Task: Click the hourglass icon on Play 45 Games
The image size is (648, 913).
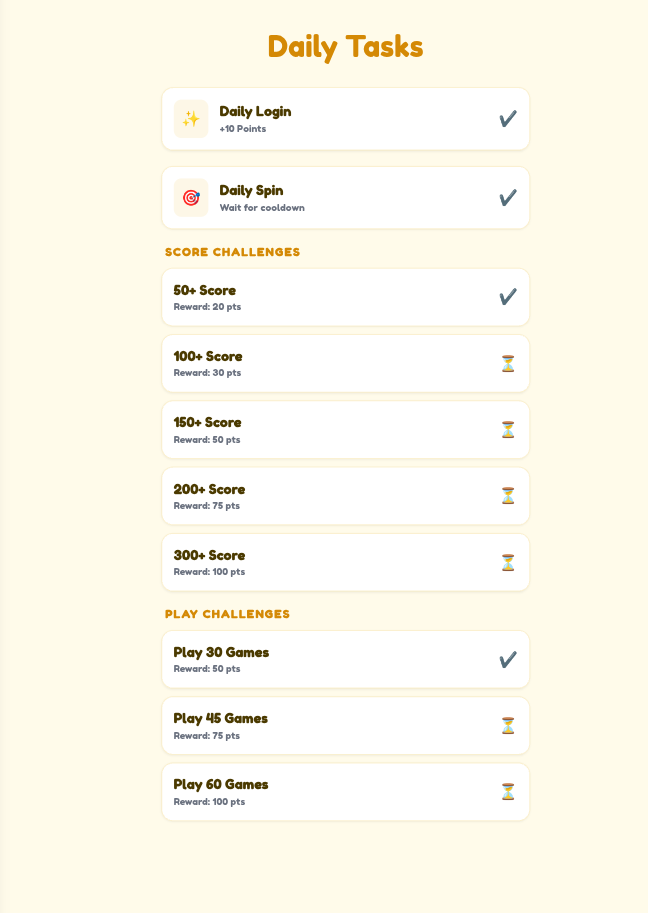Action: click(x=508, y=726)
